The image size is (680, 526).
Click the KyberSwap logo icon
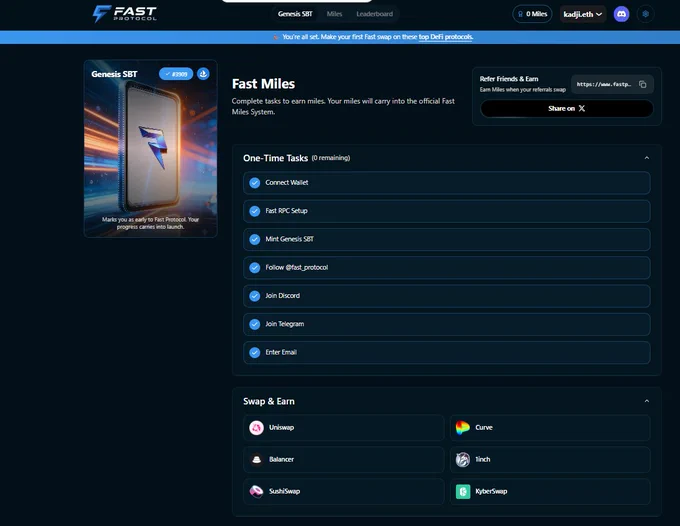[x=463, y=491]
